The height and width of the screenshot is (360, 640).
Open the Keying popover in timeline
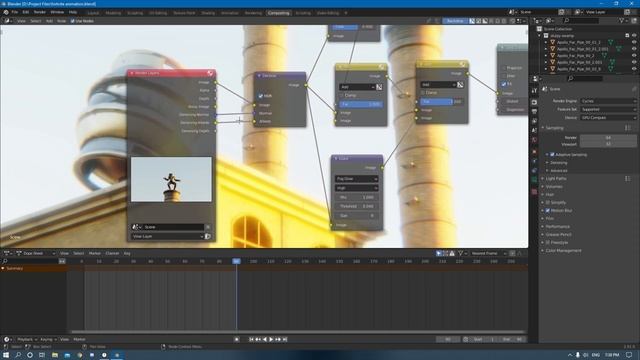click(x=48, y=339)
